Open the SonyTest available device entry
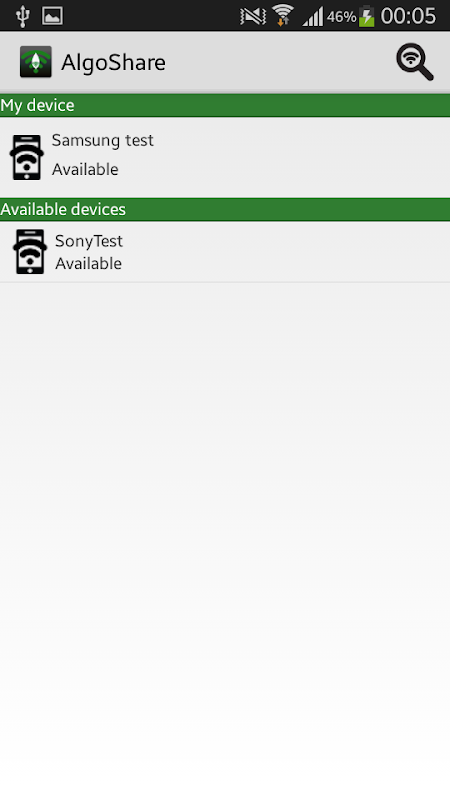 point(225,252)
